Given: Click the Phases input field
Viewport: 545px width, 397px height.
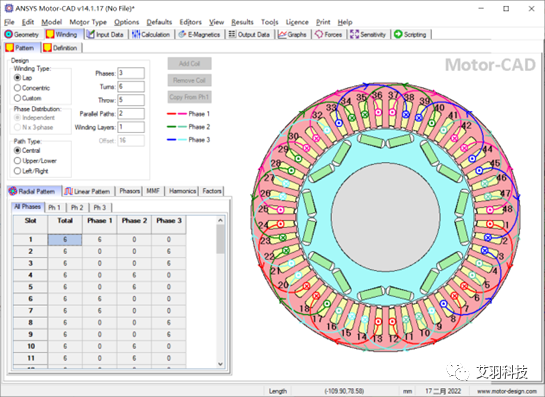Looking at the screenshot, I should pyautogui.click(x=131, y=73).
